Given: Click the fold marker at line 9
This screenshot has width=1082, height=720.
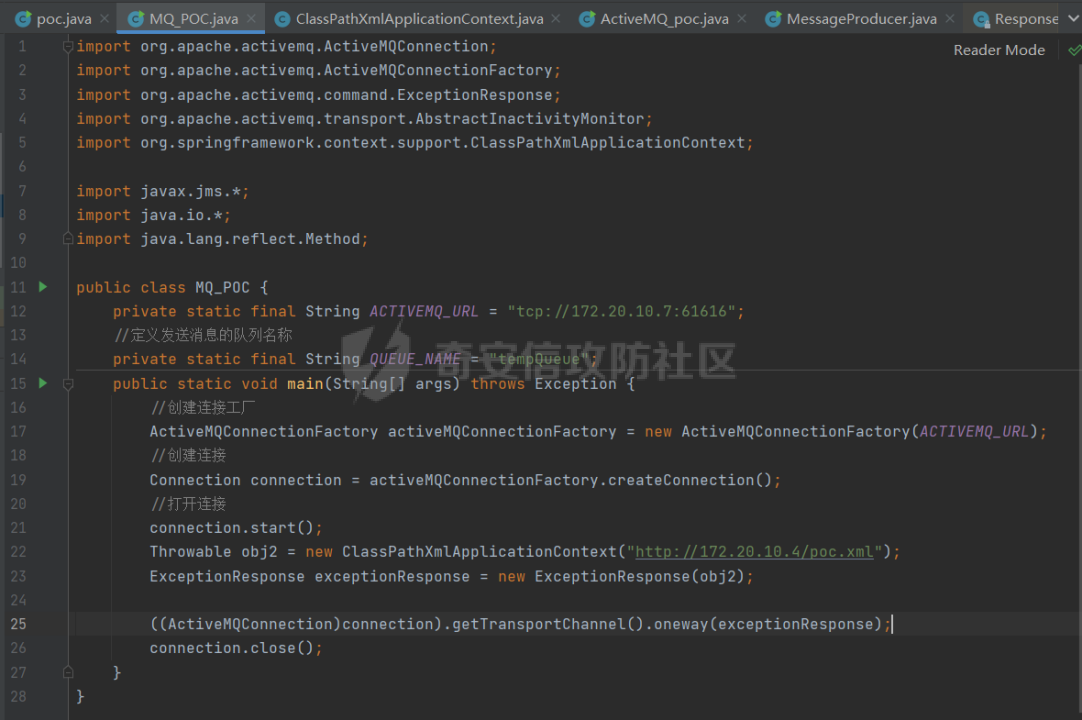Looking at the screenshot, I should (68, 239).
